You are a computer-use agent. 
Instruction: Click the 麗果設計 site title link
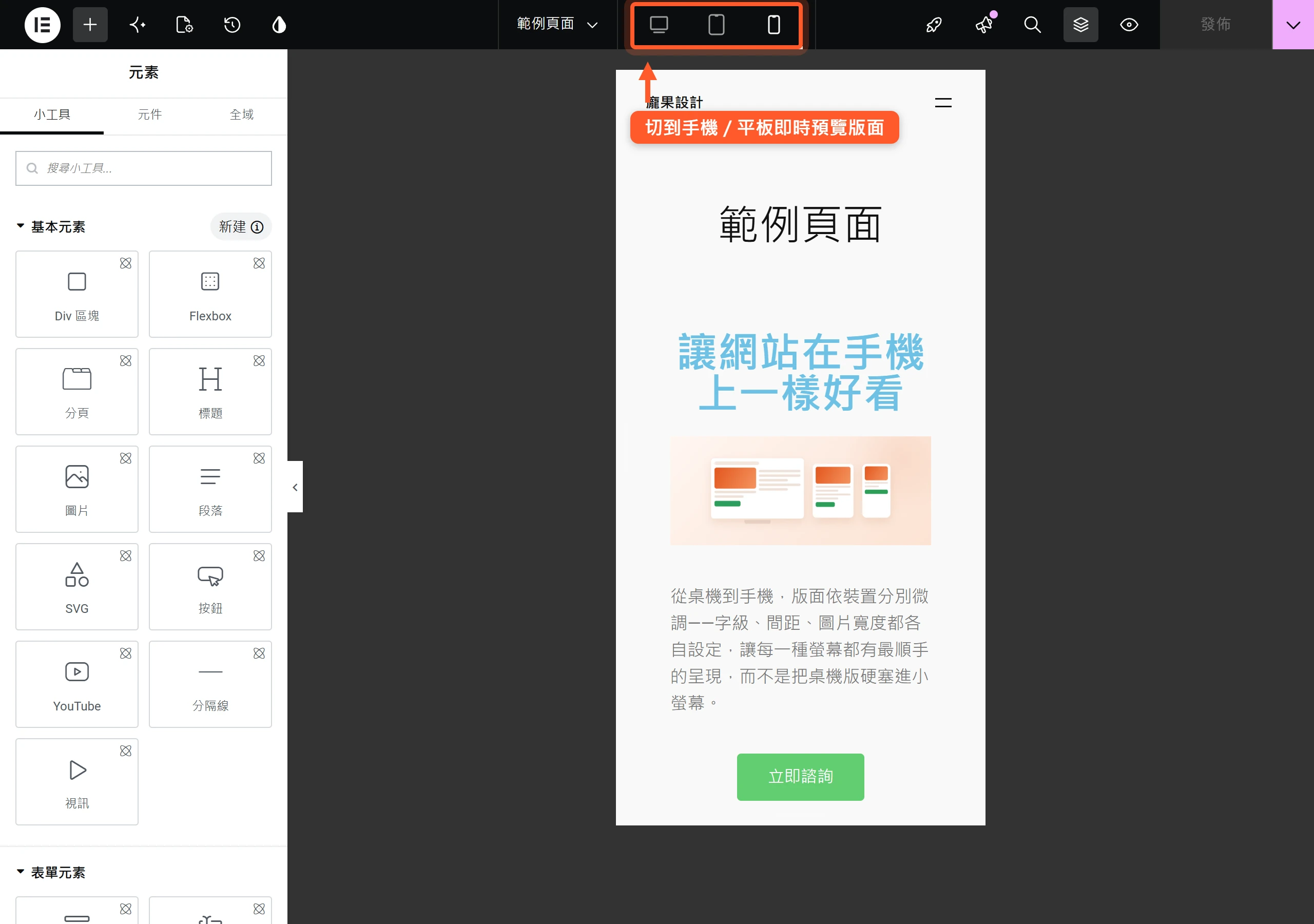(x=674, y=103)
